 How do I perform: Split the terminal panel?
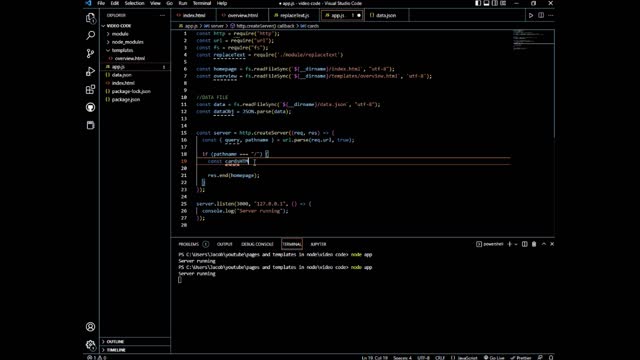tap(524, 244)
